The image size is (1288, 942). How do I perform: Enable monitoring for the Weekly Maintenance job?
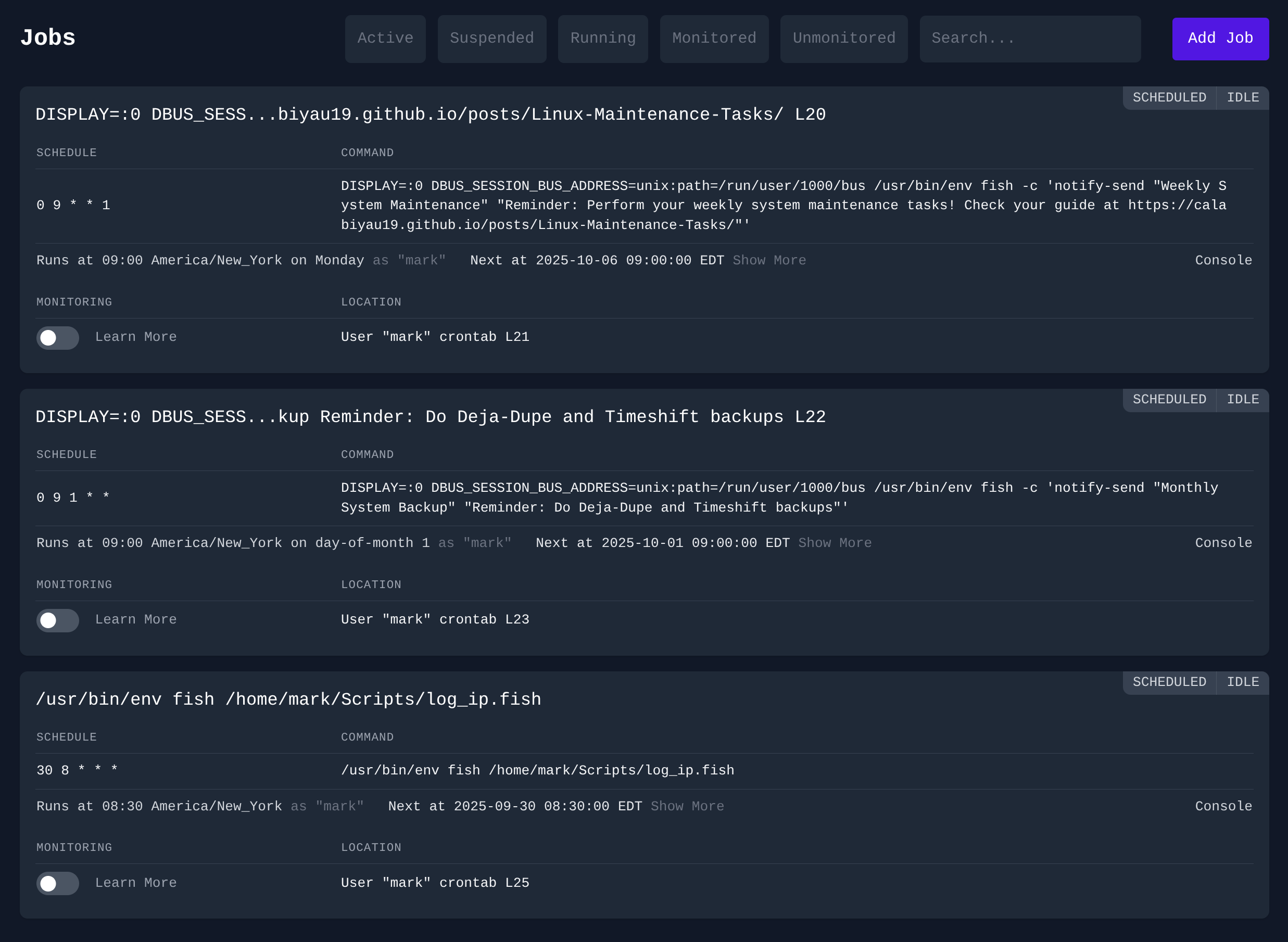(x=57, y=338)
